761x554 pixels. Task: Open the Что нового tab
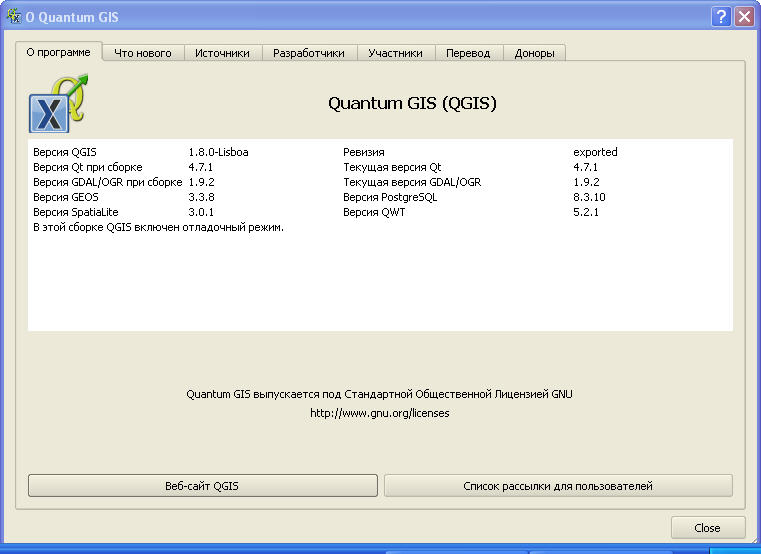pos(143,53)
